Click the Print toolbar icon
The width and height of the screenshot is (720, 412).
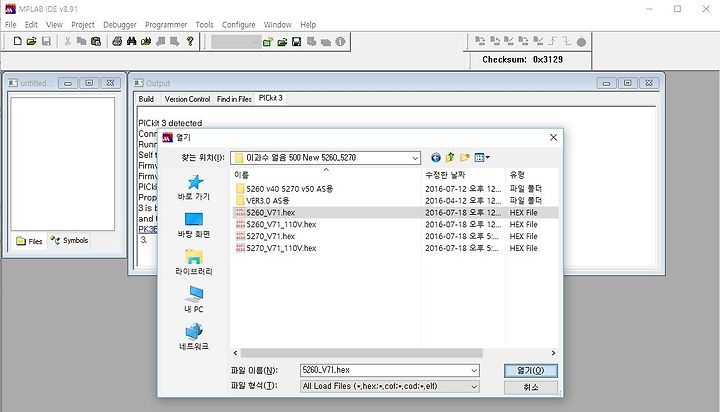117,41
